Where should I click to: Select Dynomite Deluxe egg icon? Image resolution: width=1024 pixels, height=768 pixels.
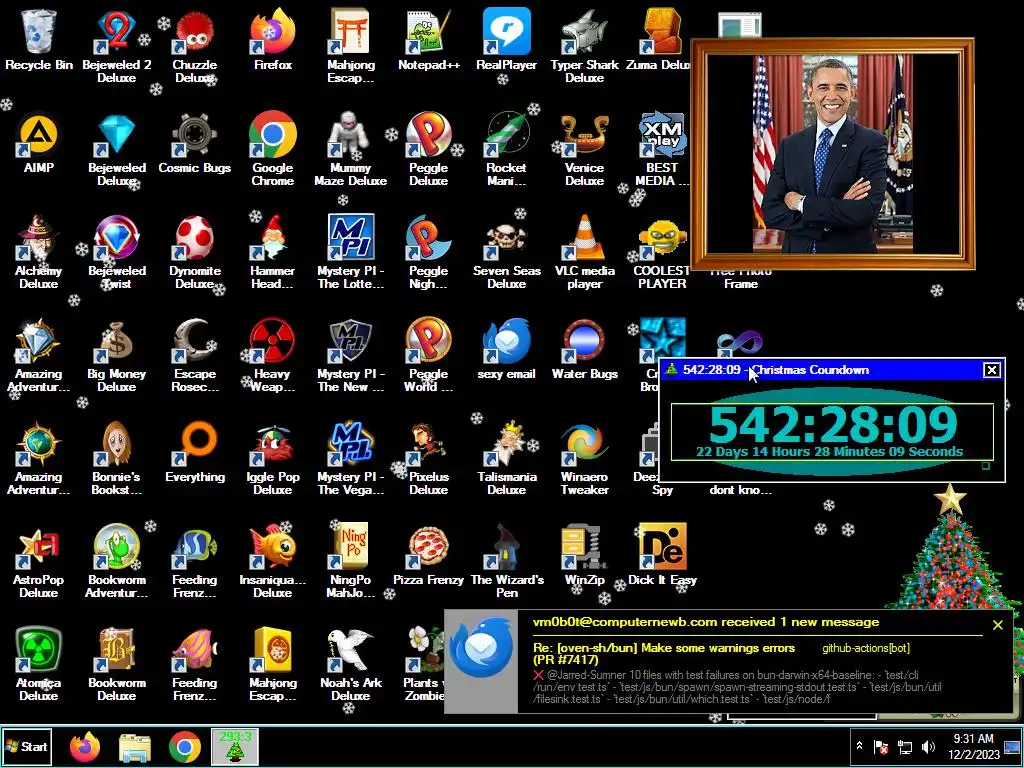[195, 251]
